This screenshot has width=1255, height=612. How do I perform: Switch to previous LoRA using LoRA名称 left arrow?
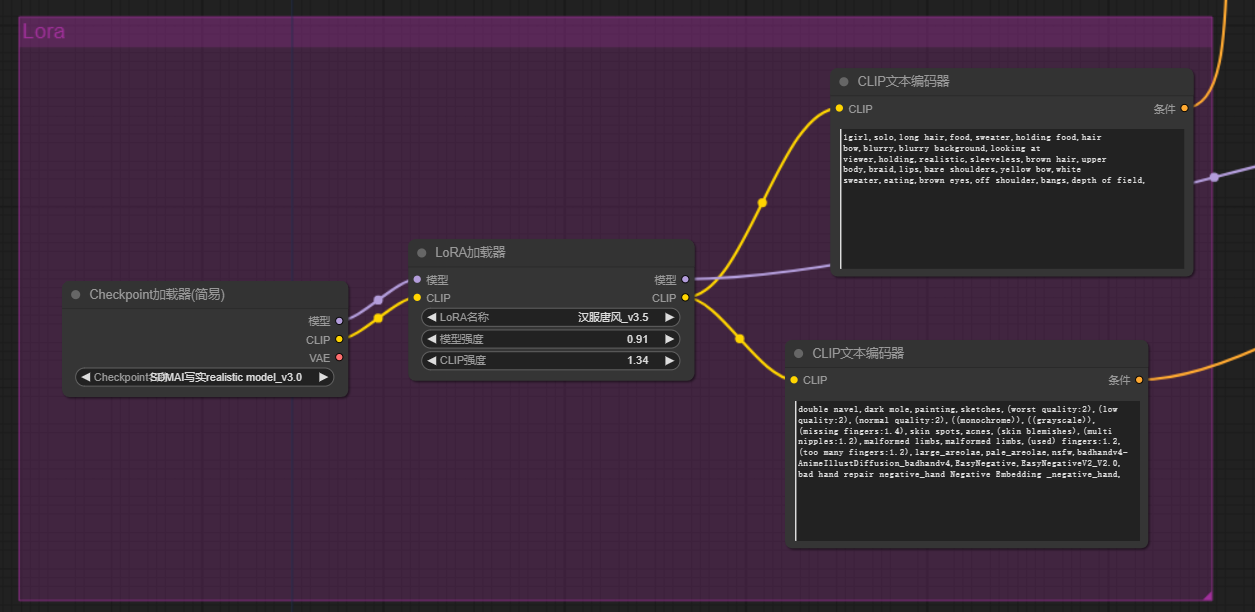pos(432,317)
